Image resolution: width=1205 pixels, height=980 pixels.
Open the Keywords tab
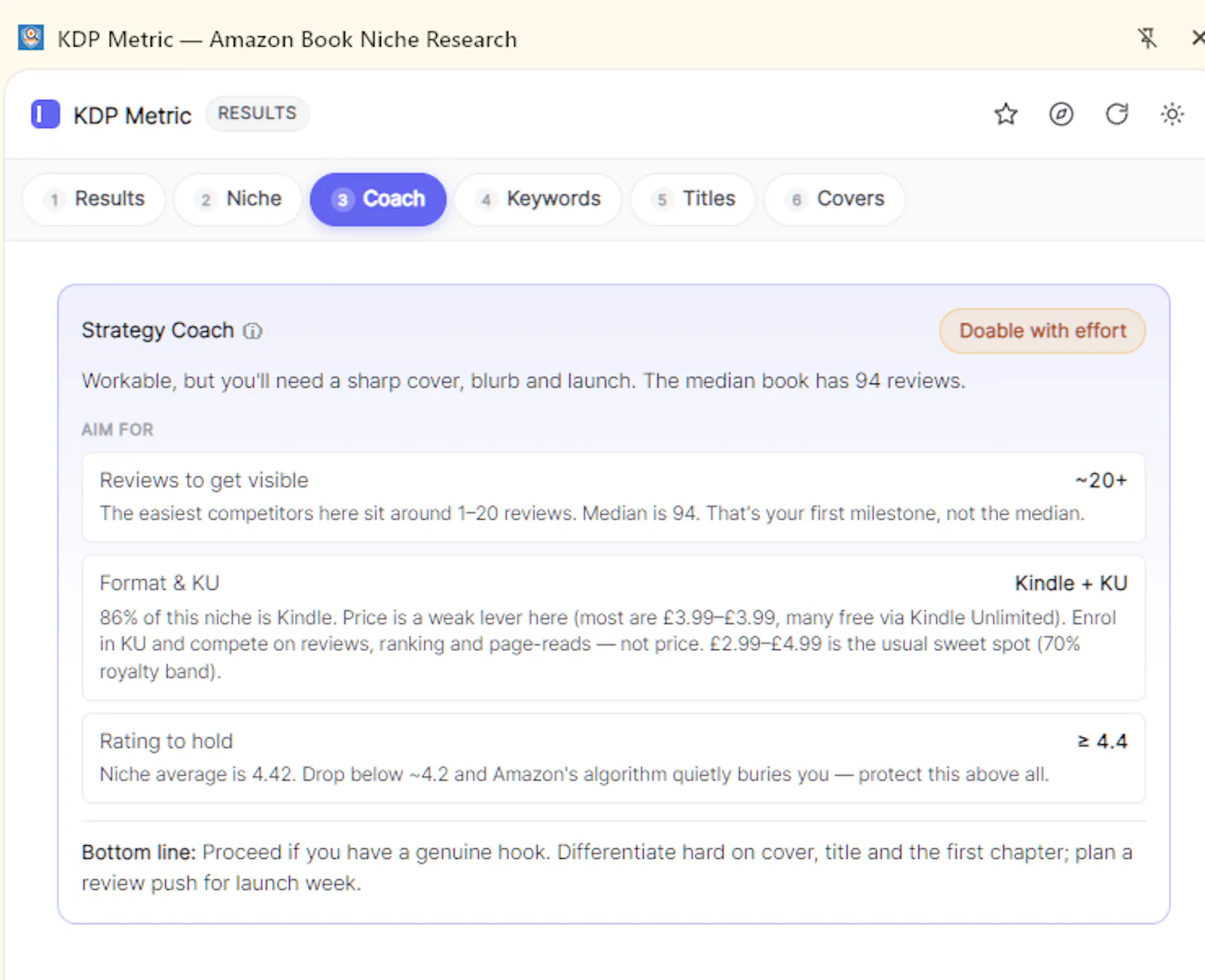tap(538, 199)
